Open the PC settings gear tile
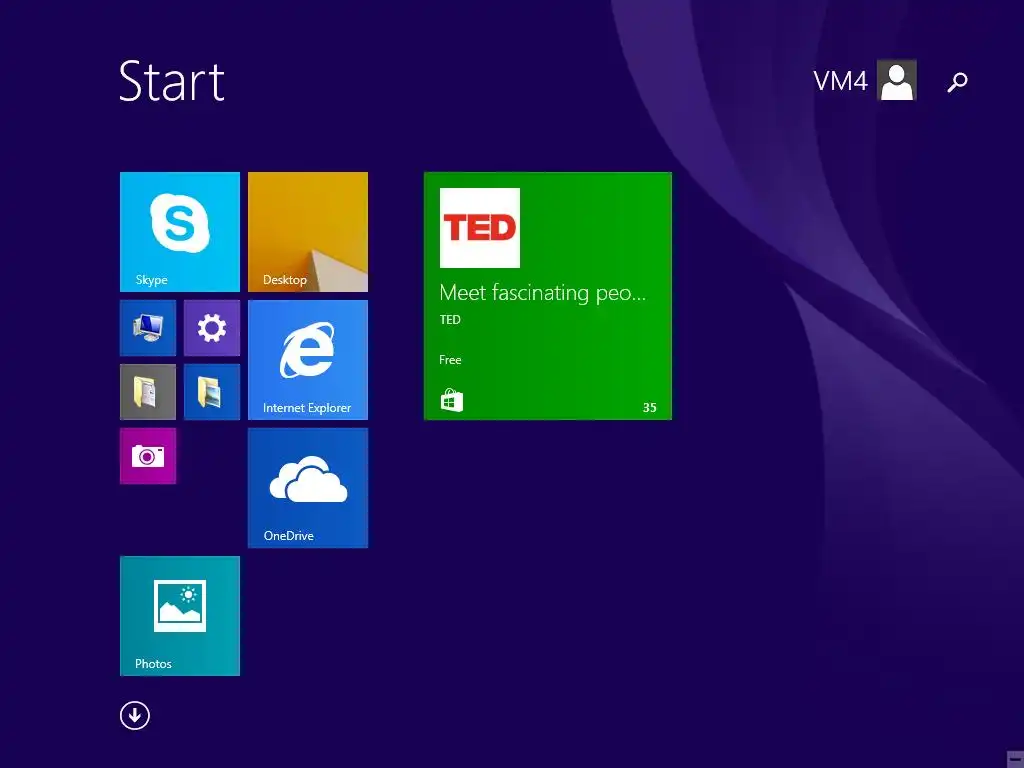This screenshot has height=768, width=1024. click(212, 328)
